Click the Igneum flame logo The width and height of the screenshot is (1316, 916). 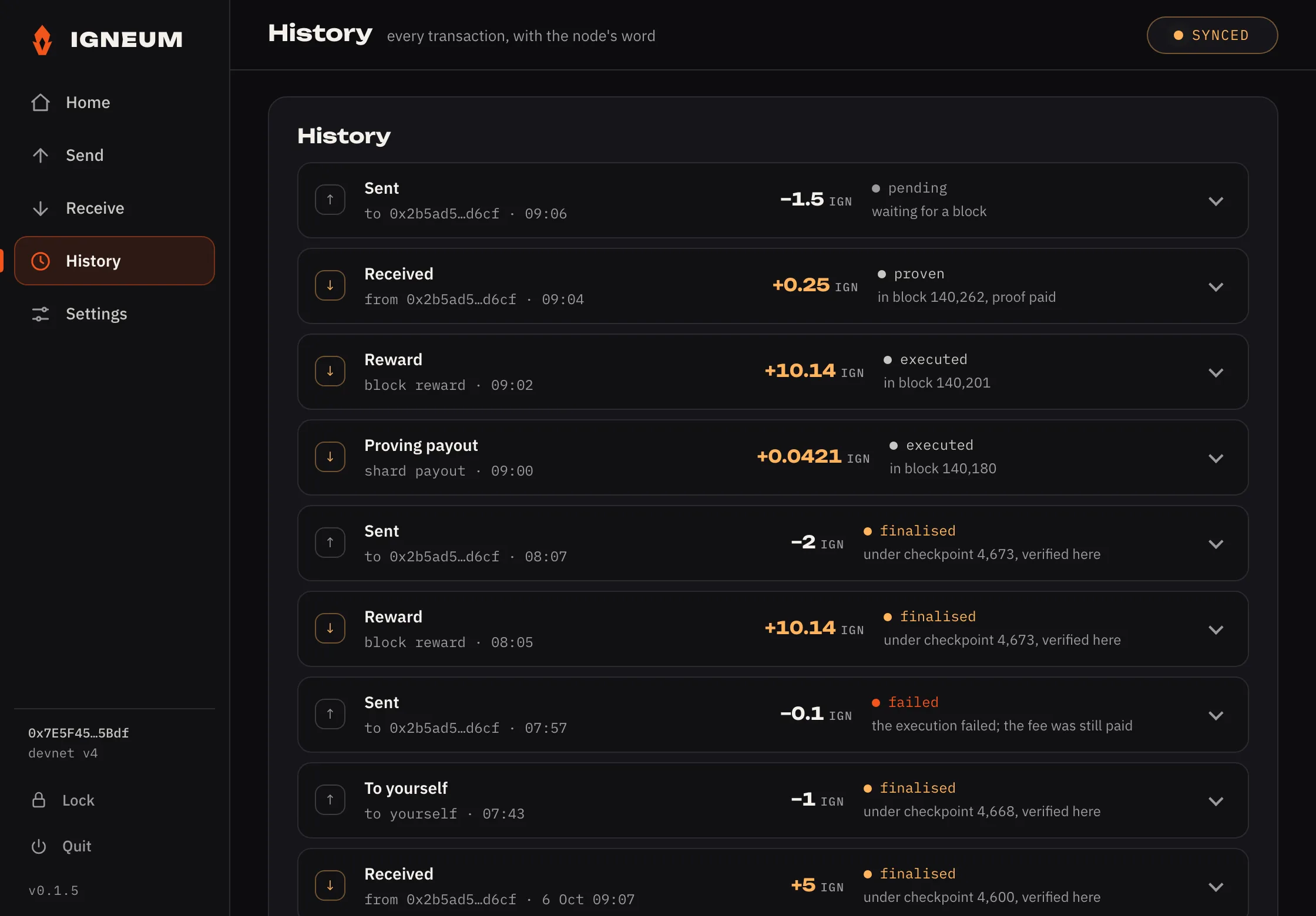coord(42,40)
